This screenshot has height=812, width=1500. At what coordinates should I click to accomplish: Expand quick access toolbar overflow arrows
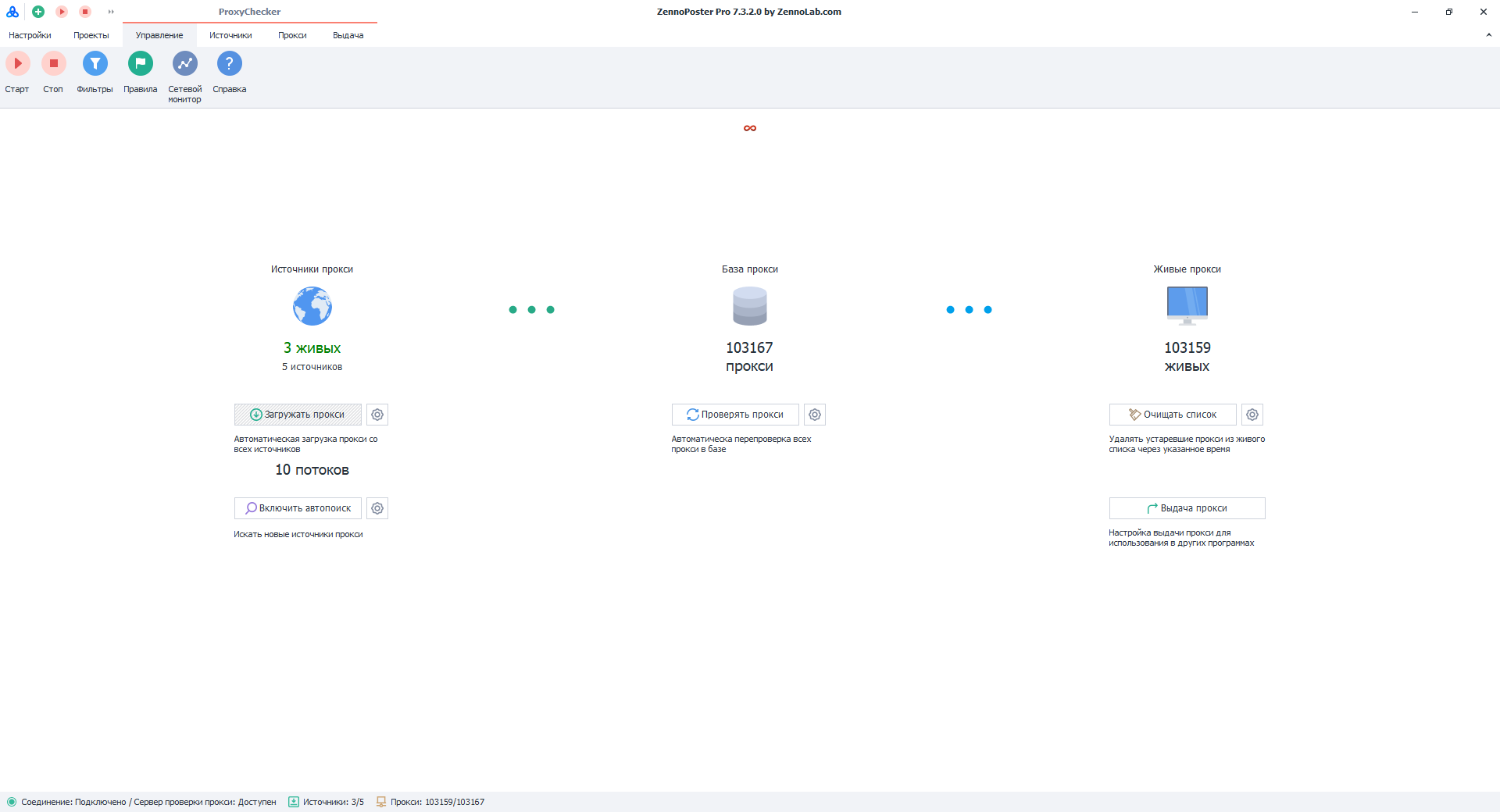point(111,12)
